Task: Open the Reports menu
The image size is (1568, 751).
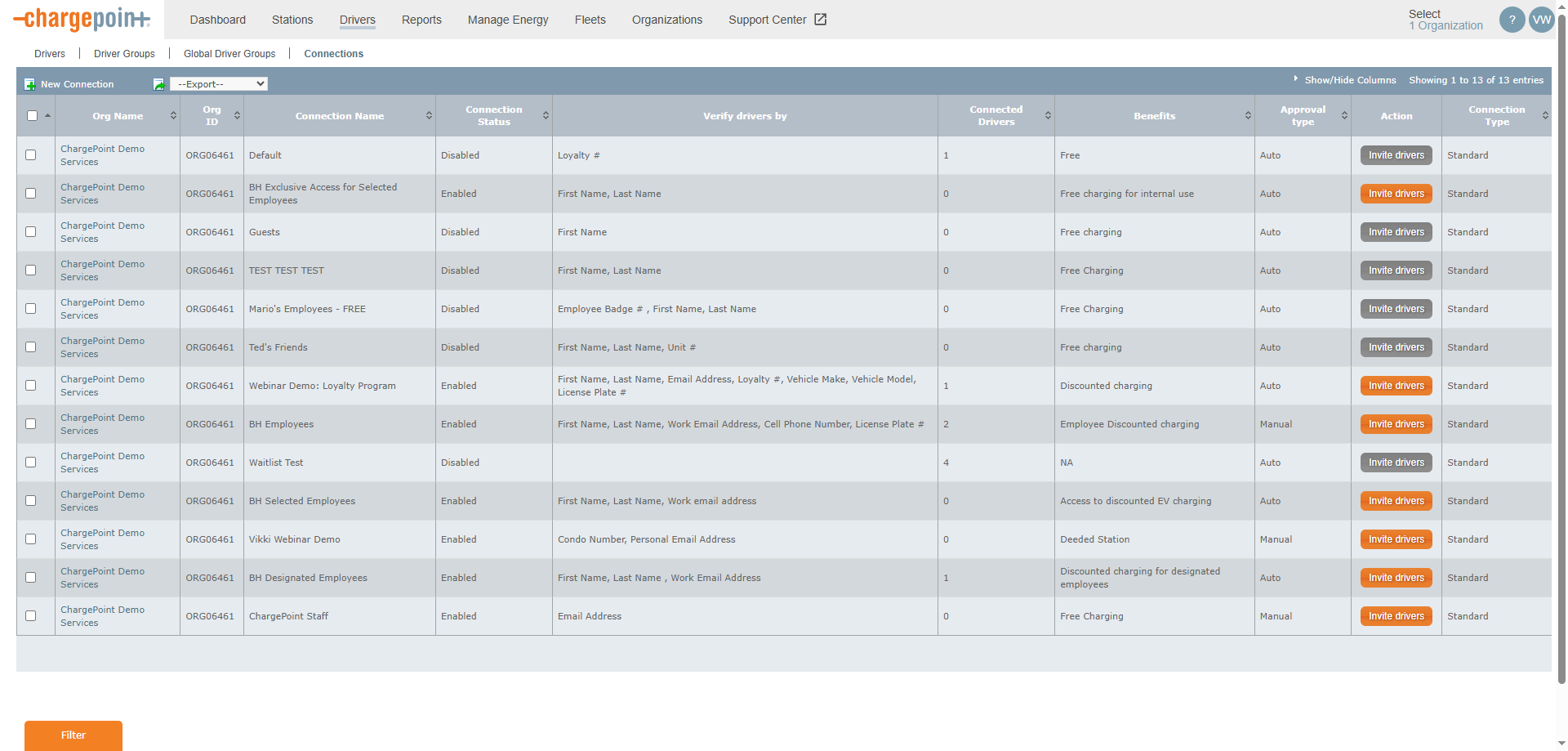Action: pyautogui.click(x=421, y=20)
